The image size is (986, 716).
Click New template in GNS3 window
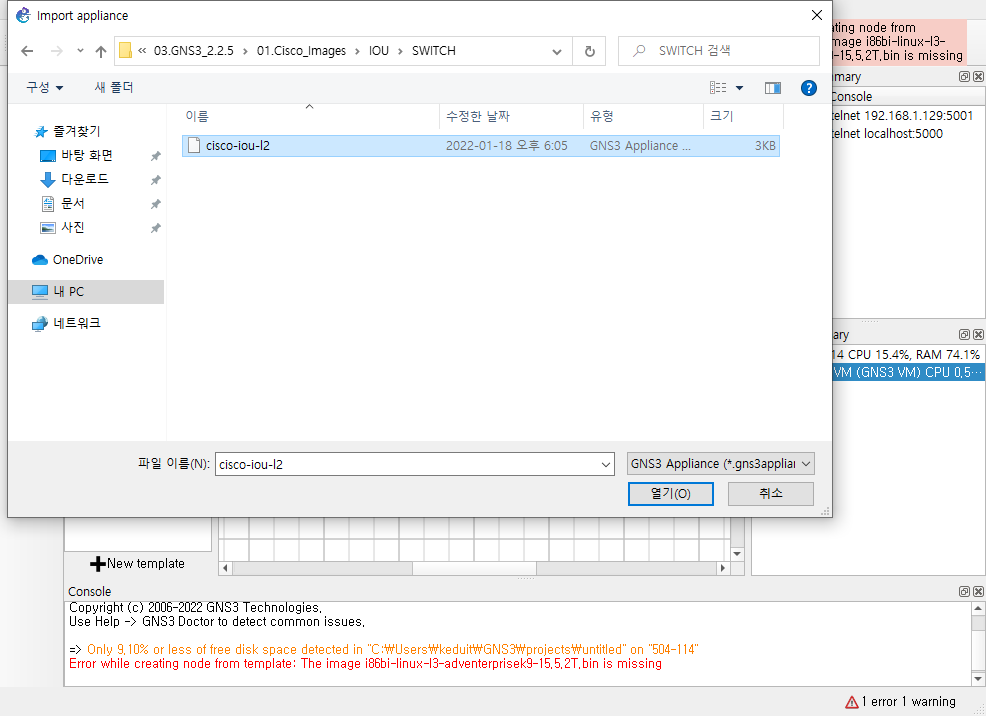[138, 564]
